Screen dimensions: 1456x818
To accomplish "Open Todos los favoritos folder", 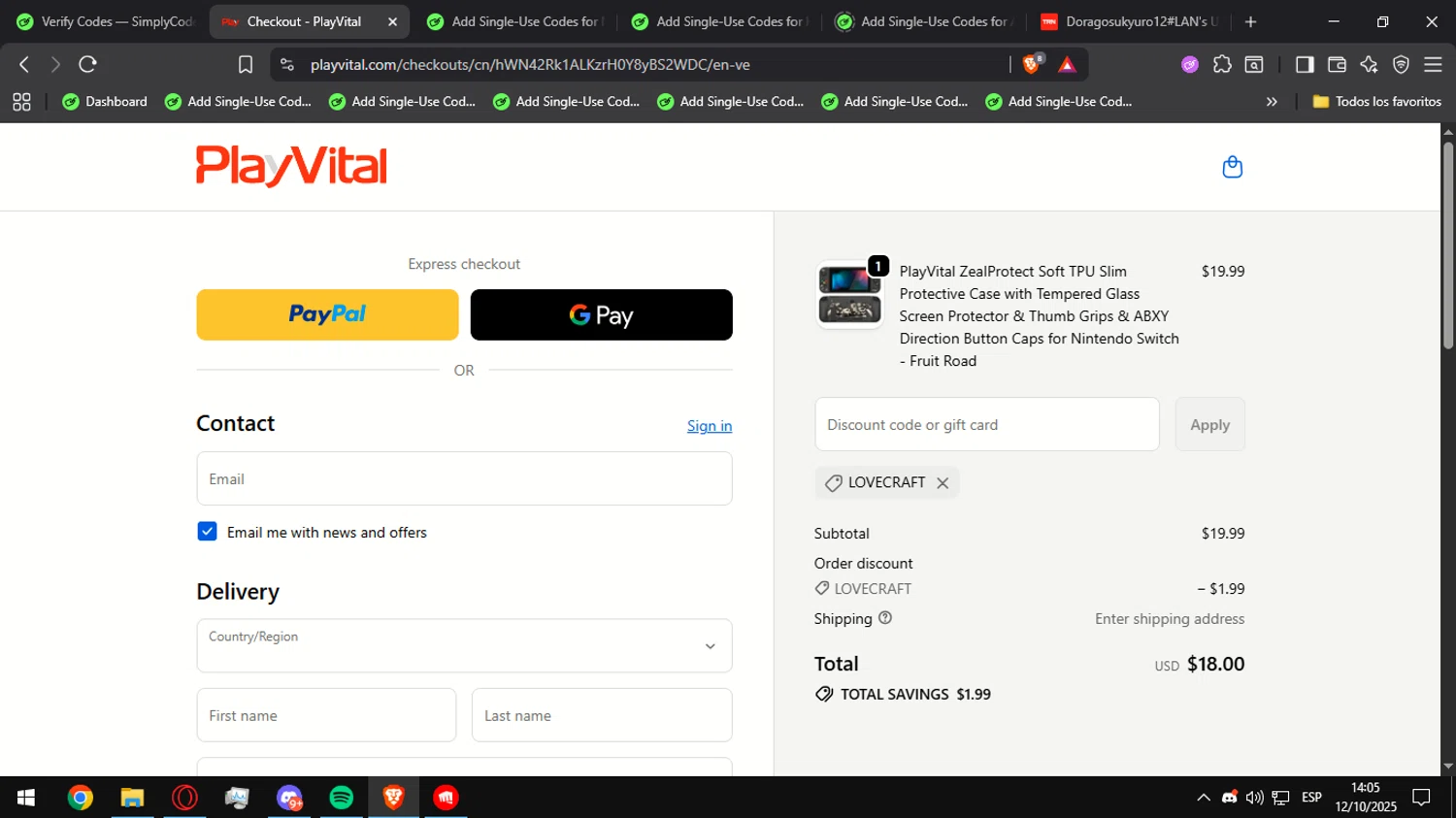I will 1376,102.
